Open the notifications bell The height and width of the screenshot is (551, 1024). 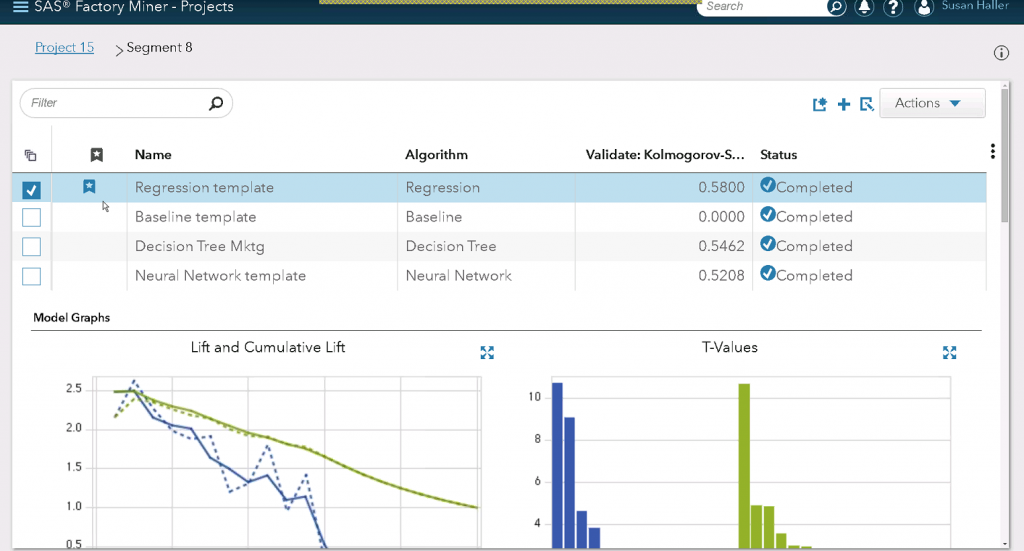(x=864, y=7)
